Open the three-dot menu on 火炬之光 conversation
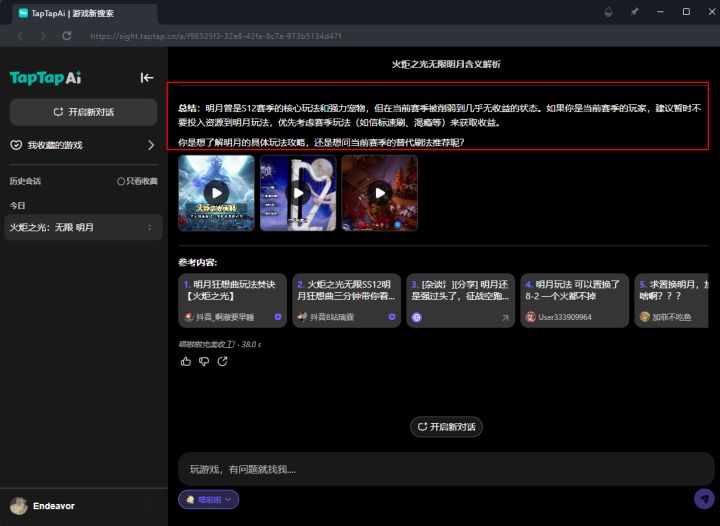 [x=150, y=227]
